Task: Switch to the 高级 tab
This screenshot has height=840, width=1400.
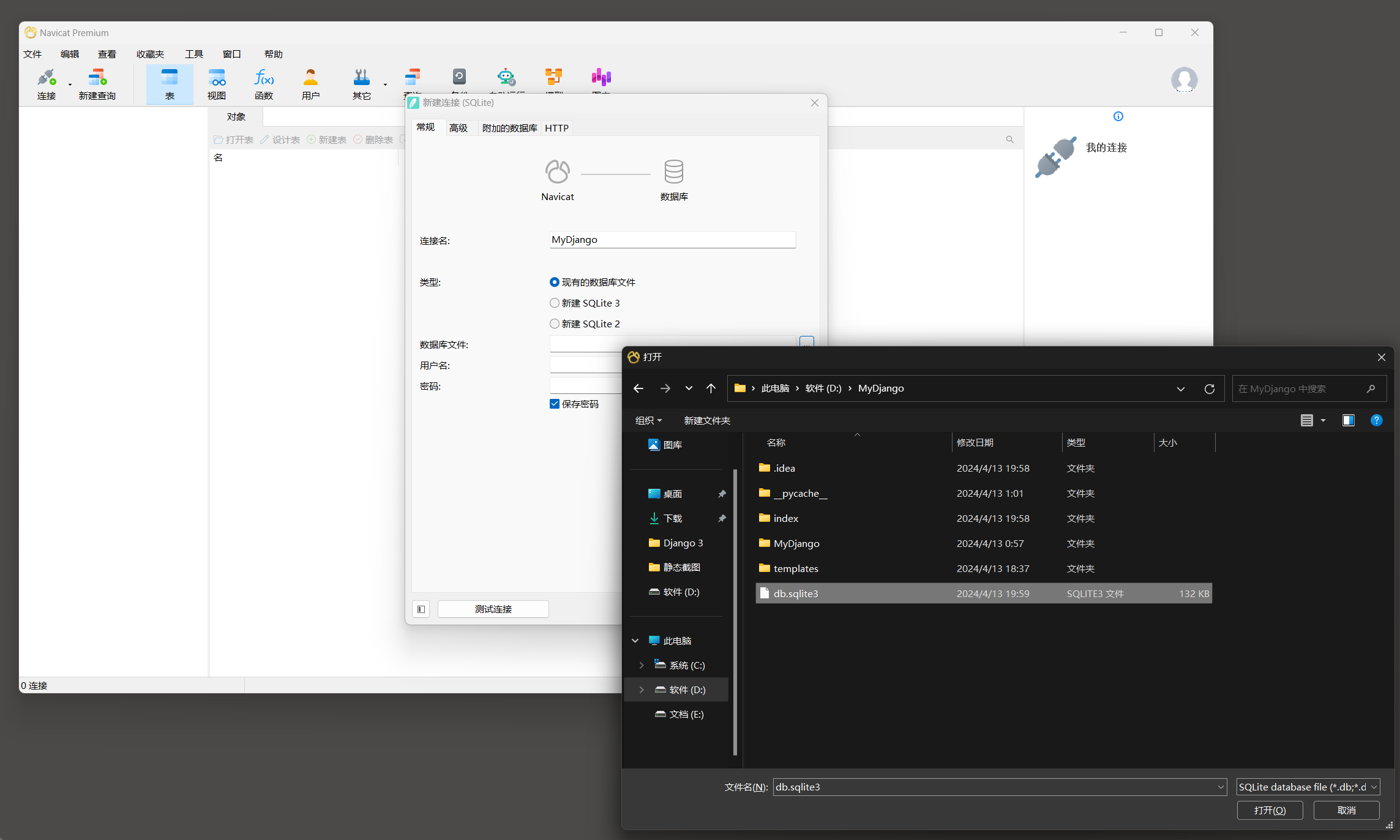Action: [459, 128]
